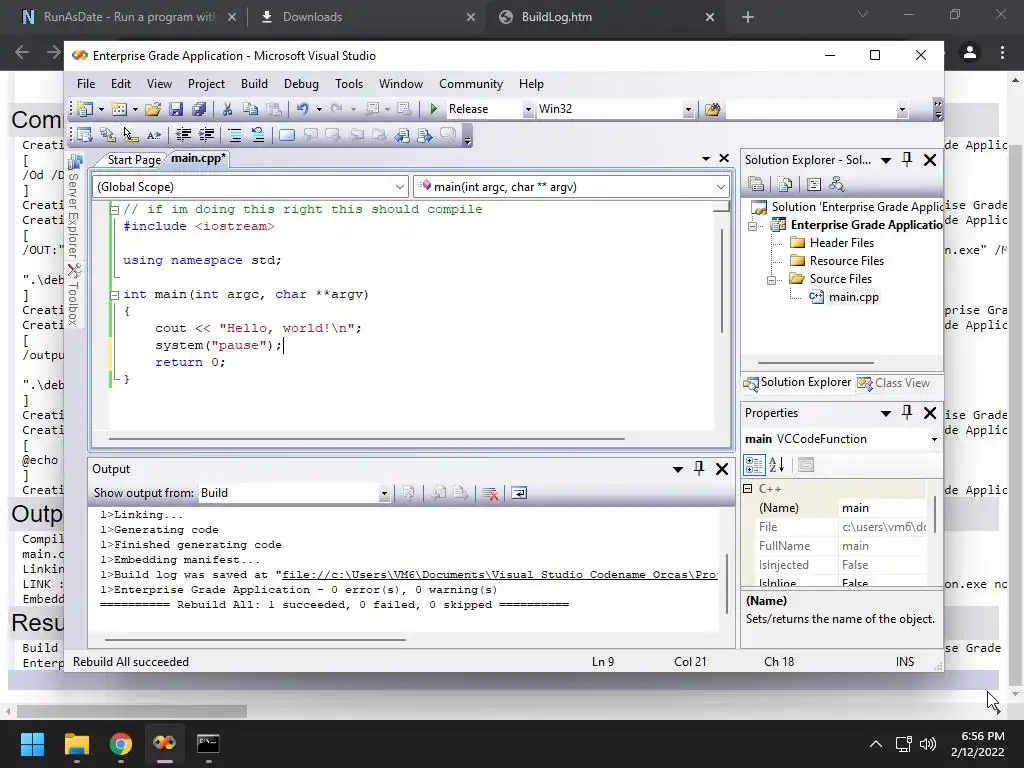The width and height of the screenshot is (1024, 768).
Task: Open Chrome from the taskbar
Action: 120,744
